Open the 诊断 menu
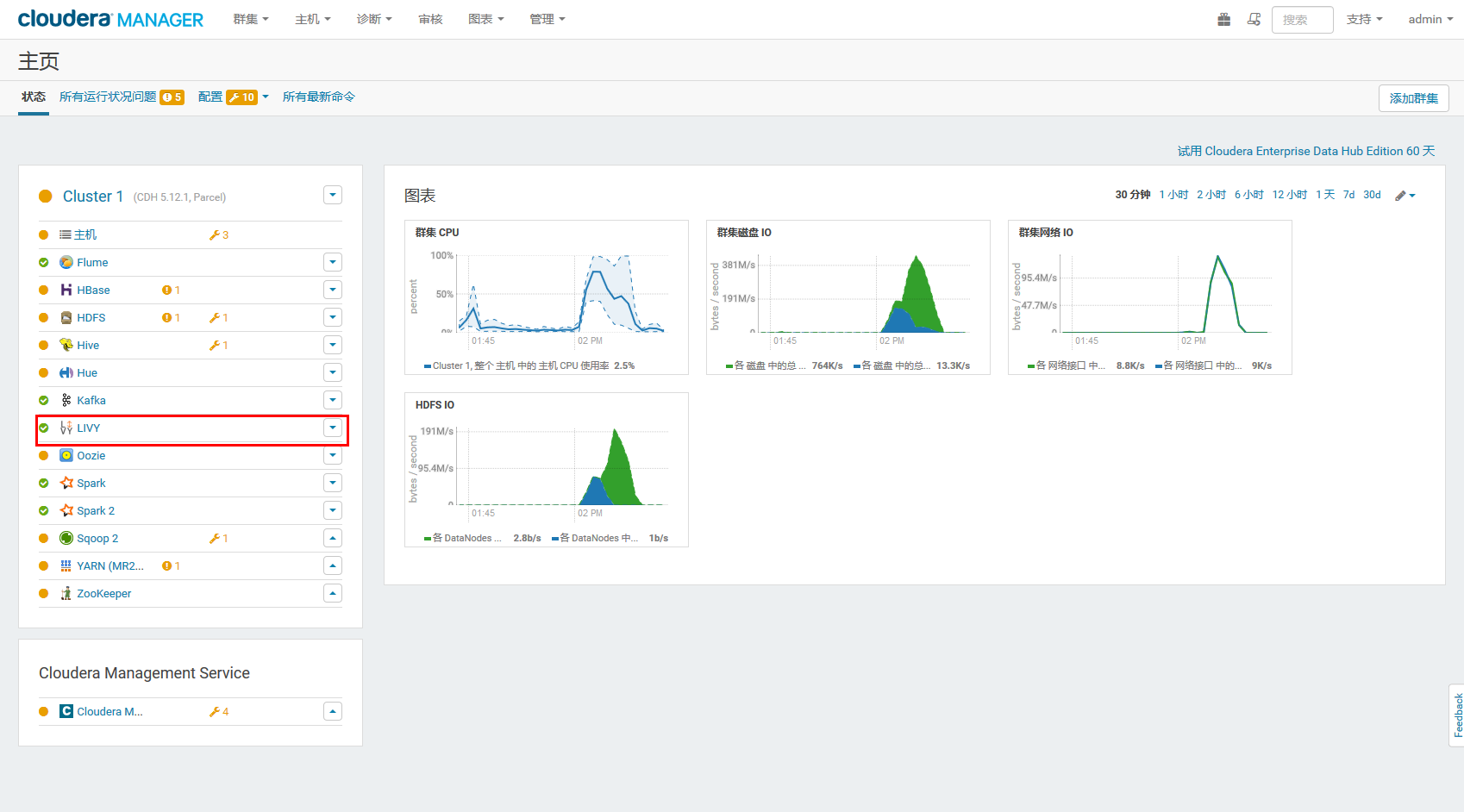Screen dimensions: 1464x812 pyautogui.click(x=374, y=19)
